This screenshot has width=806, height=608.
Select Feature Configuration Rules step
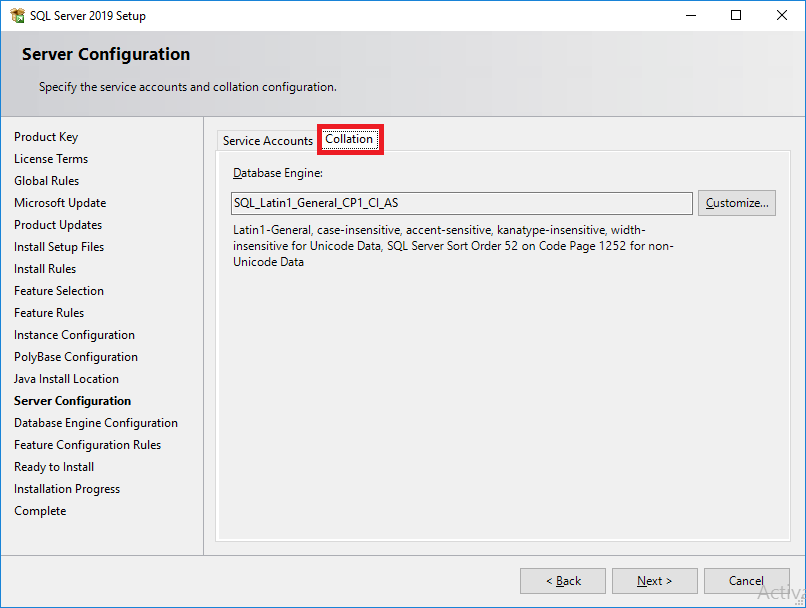[87, 445]
